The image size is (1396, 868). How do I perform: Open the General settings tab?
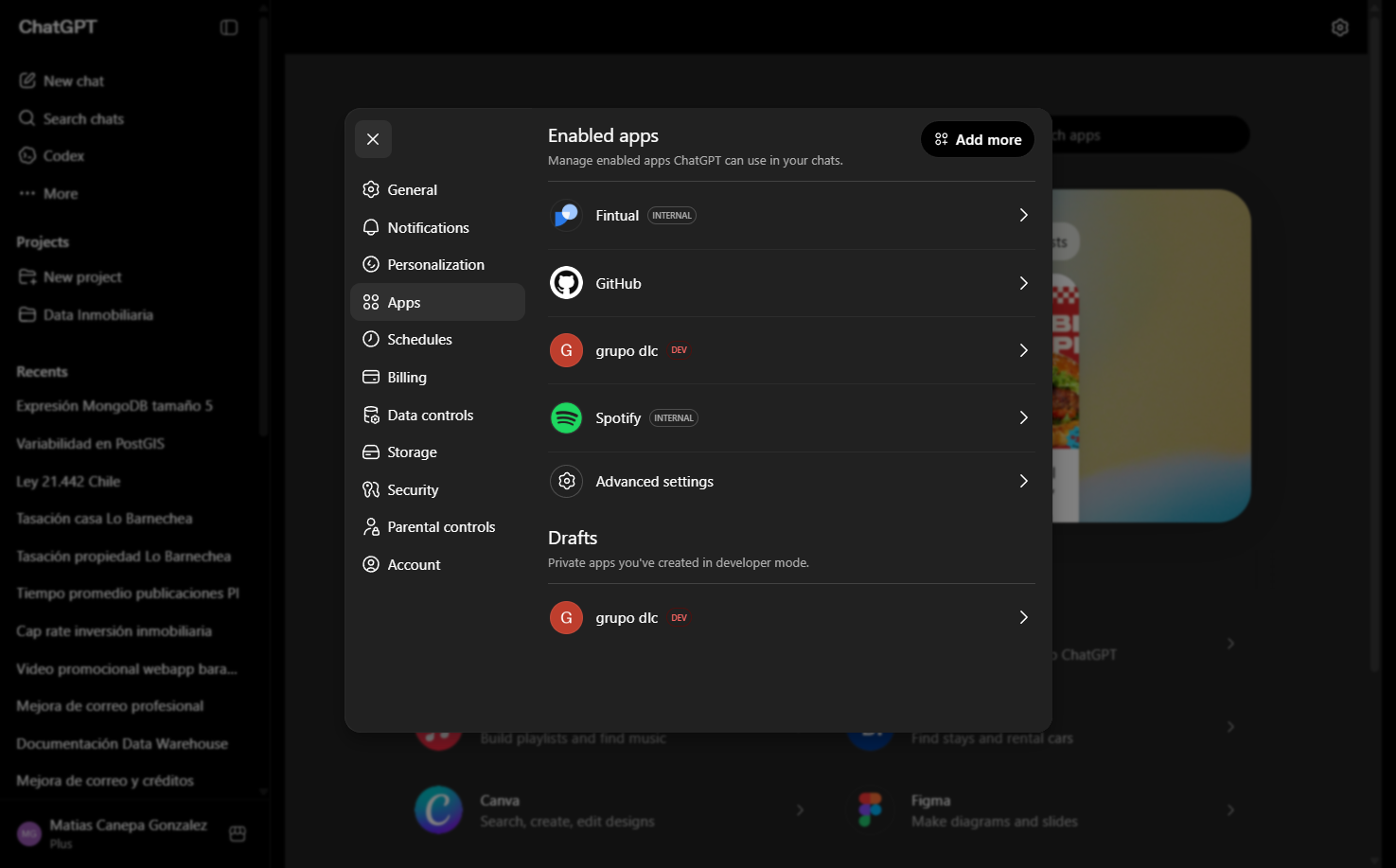point(437,189)
